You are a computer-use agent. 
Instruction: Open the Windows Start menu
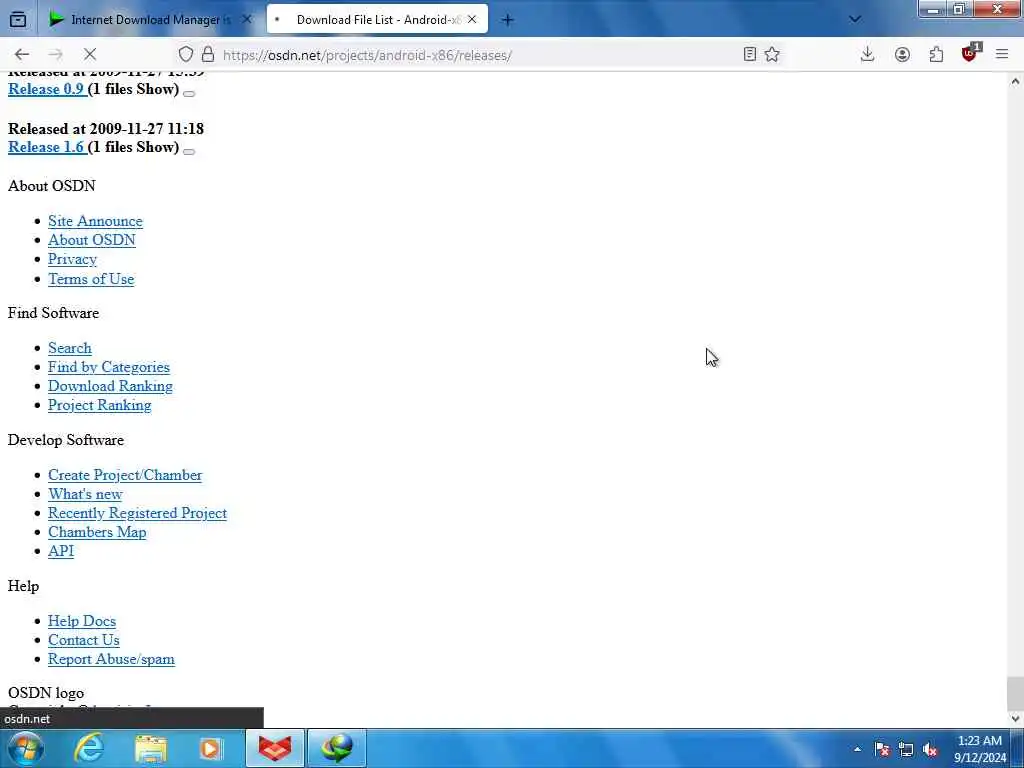click(25, 748)
